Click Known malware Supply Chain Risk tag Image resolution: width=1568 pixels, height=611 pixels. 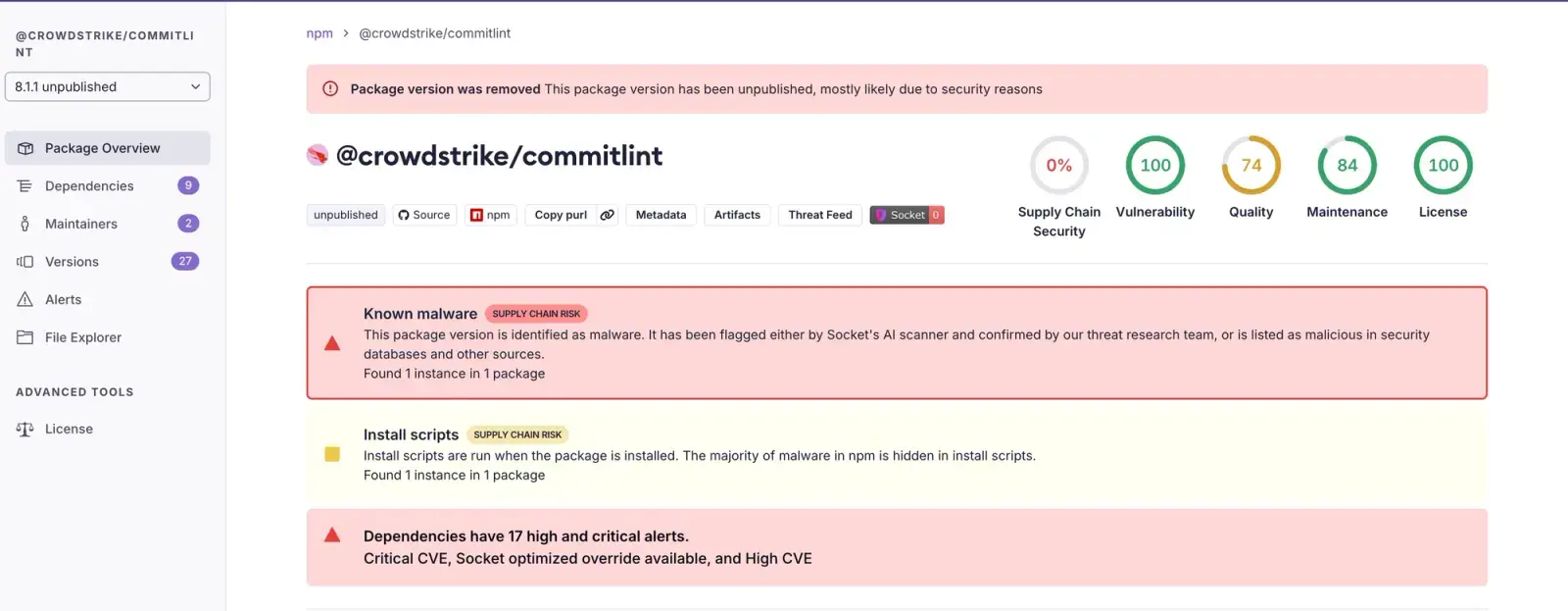click(x=536, y=314)
